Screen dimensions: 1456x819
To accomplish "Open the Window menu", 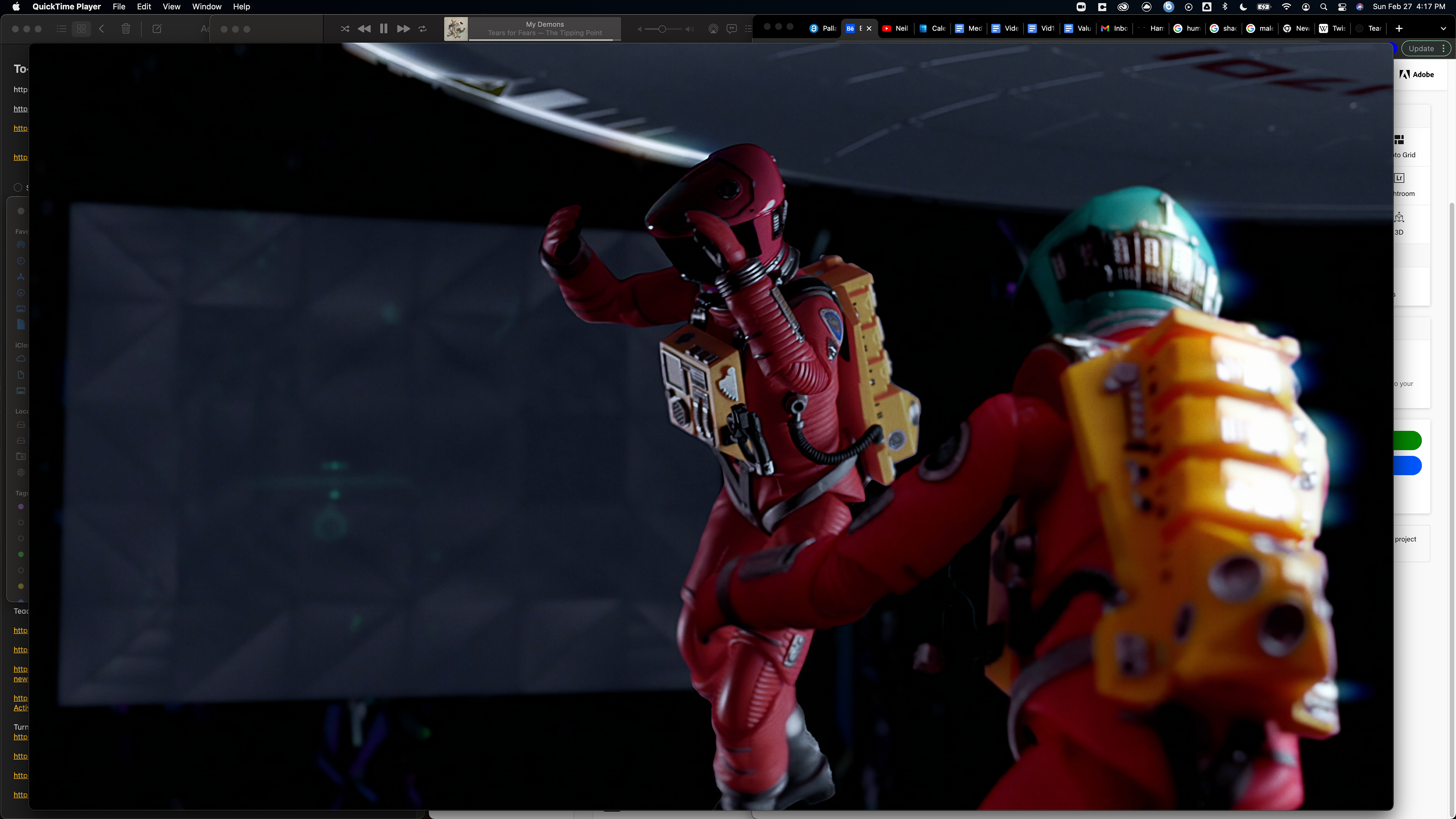I will coord(206,7).
